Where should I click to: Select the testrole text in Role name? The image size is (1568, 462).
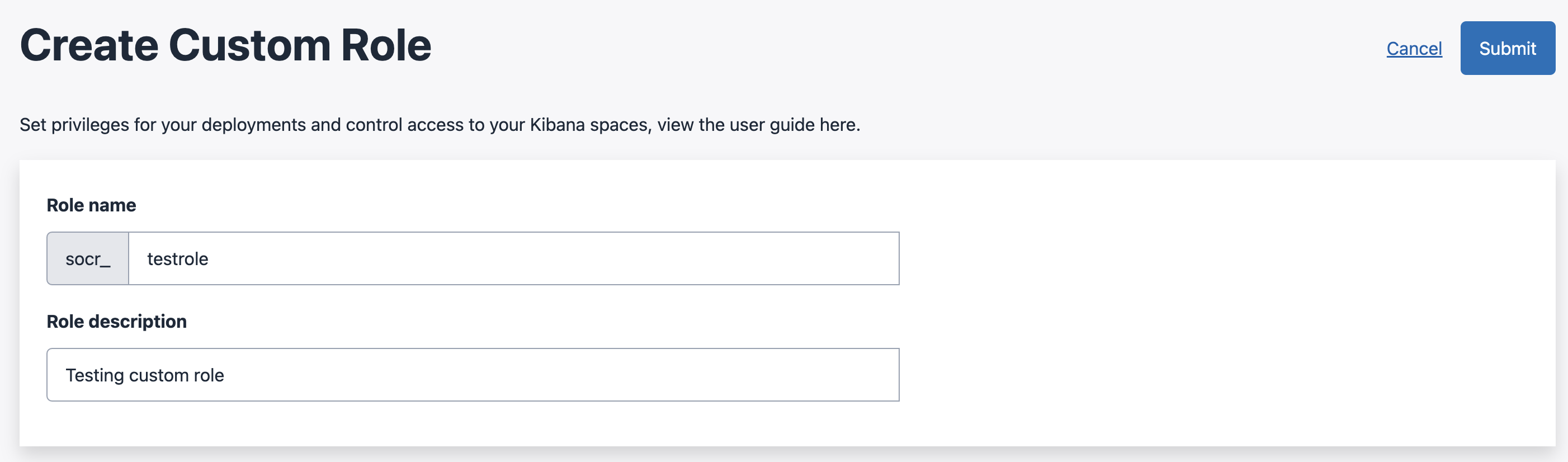point(177,258)
